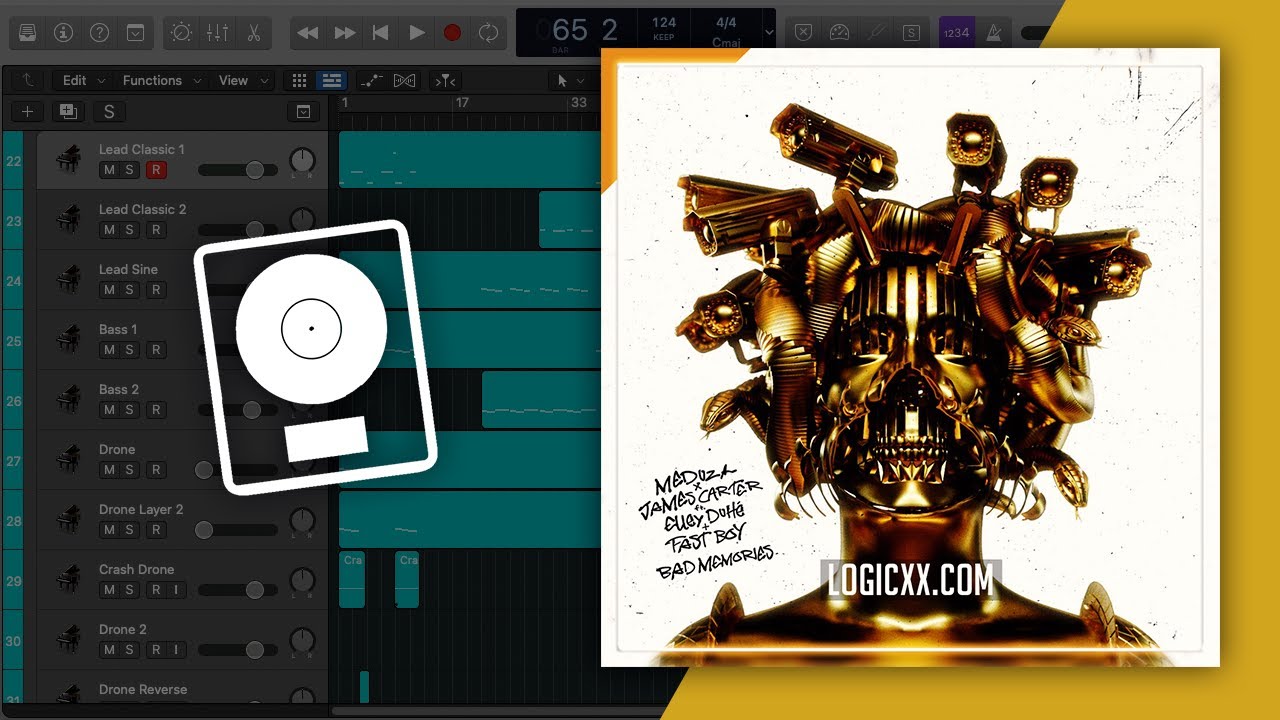Solo the Lead Classic 1 track
The height and width of the screenshot is (720, 1280).
[129, 170]
